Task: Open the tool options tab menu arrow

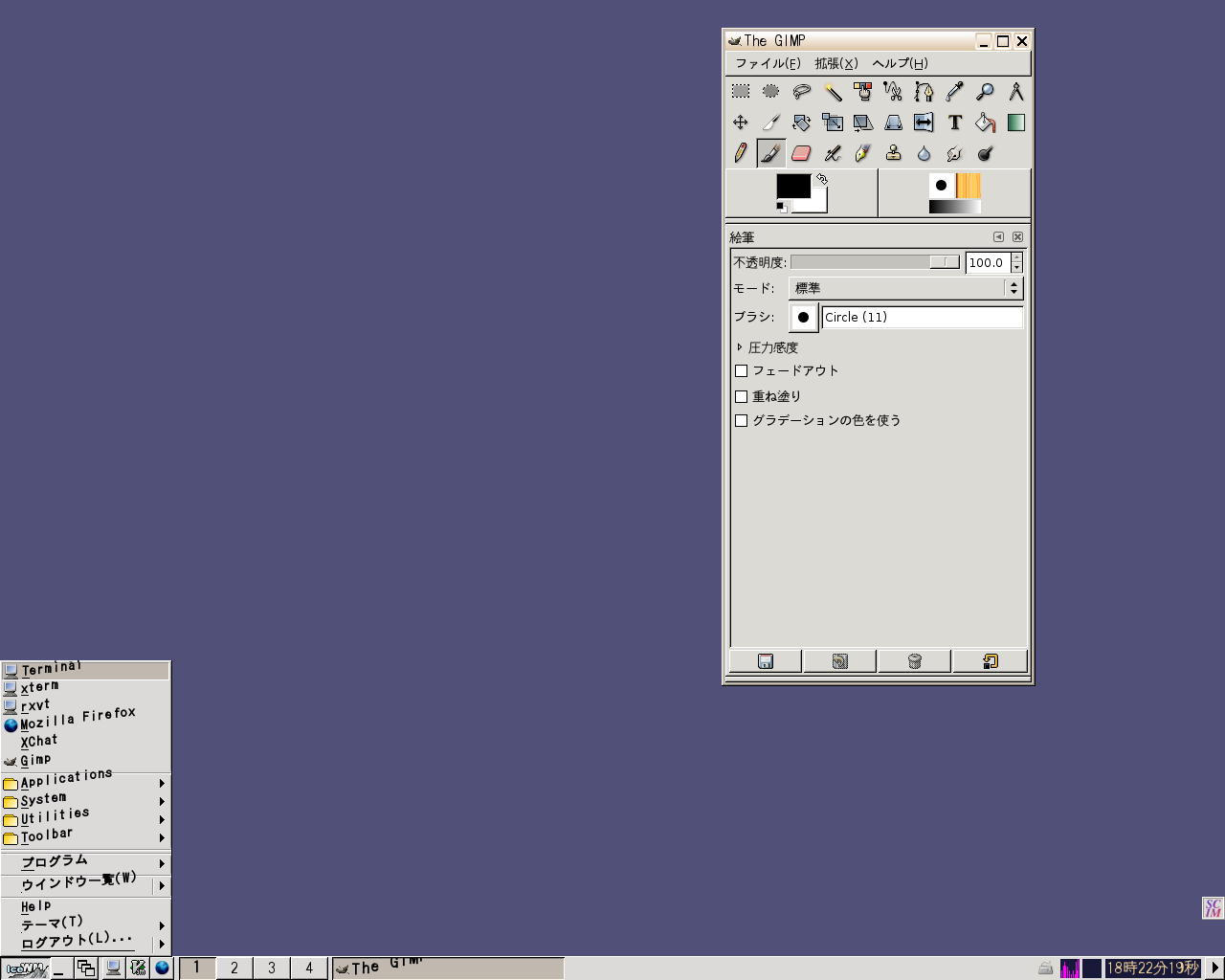Action: [x=998, y=236]
